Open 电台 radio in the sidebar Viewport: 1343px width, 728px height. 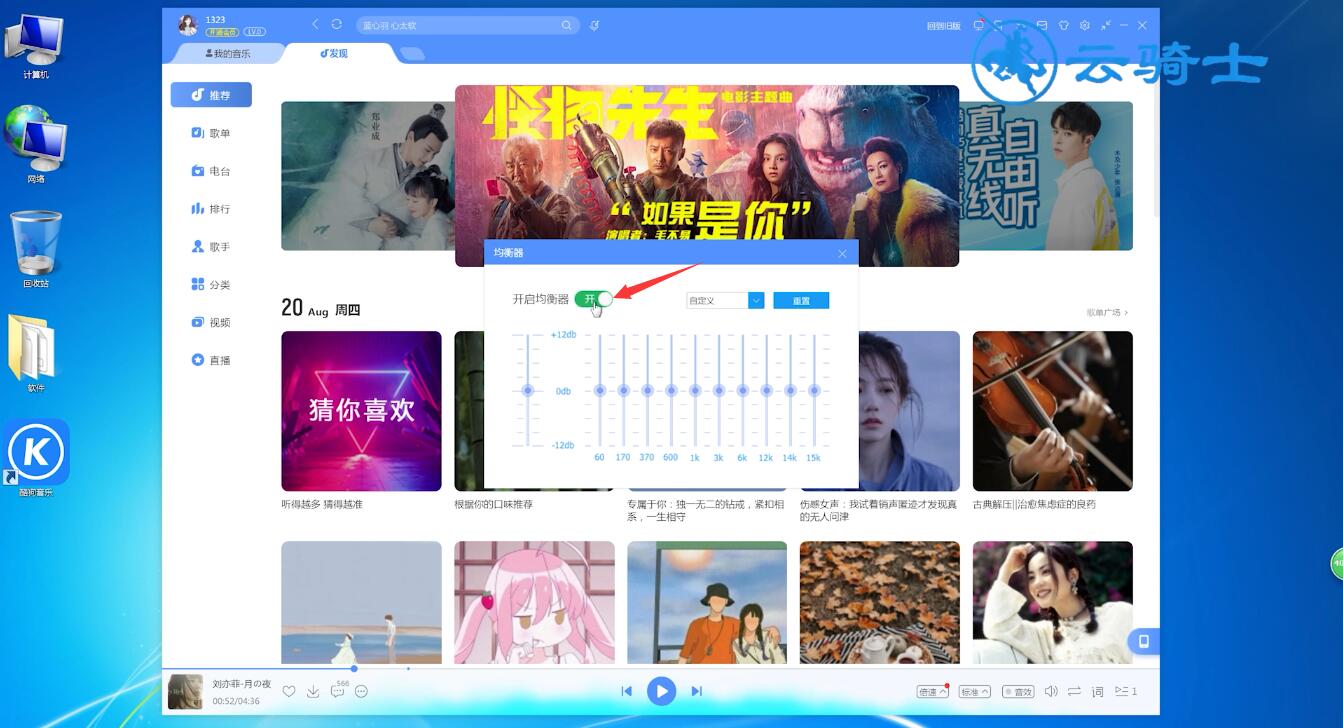tap(211, 171)
